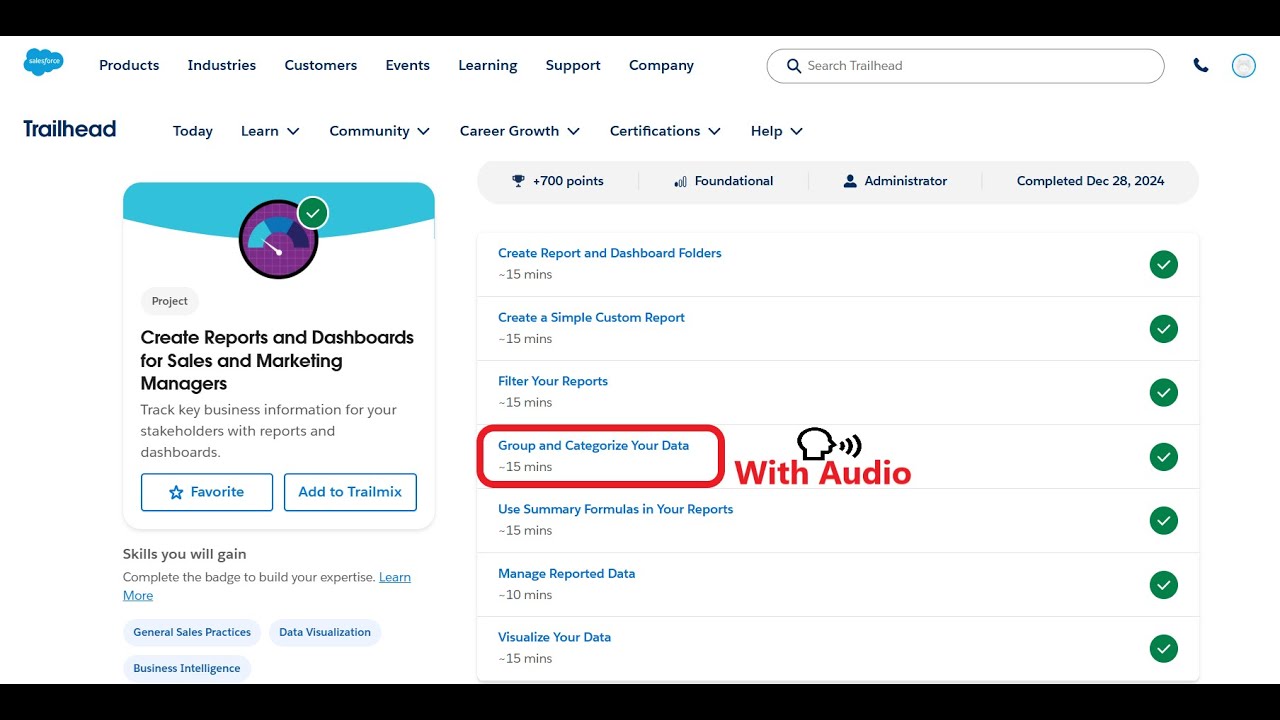Click the phone contact icon
The height and width of the screenshot is (720, 1280).
tap(1201, 66)
